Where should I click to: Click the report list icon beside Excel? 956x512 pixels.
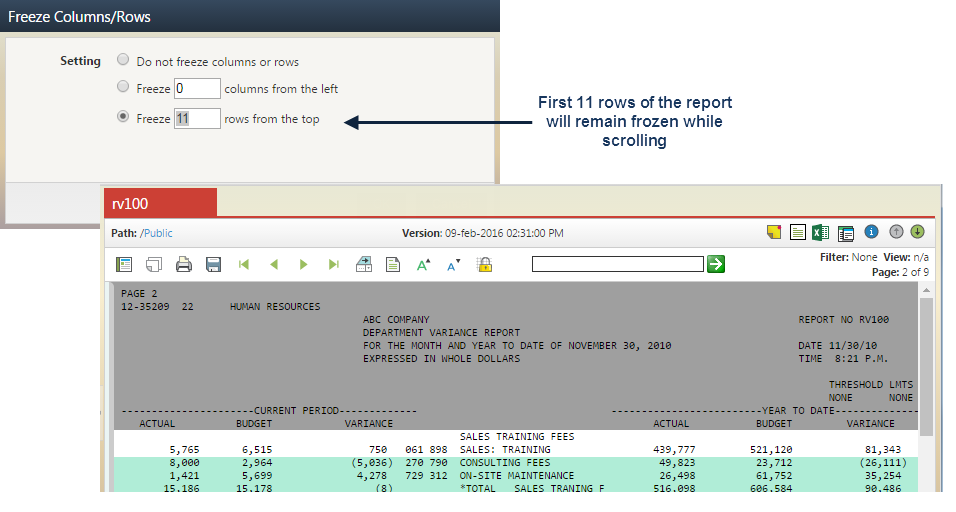tap(846, 233)
